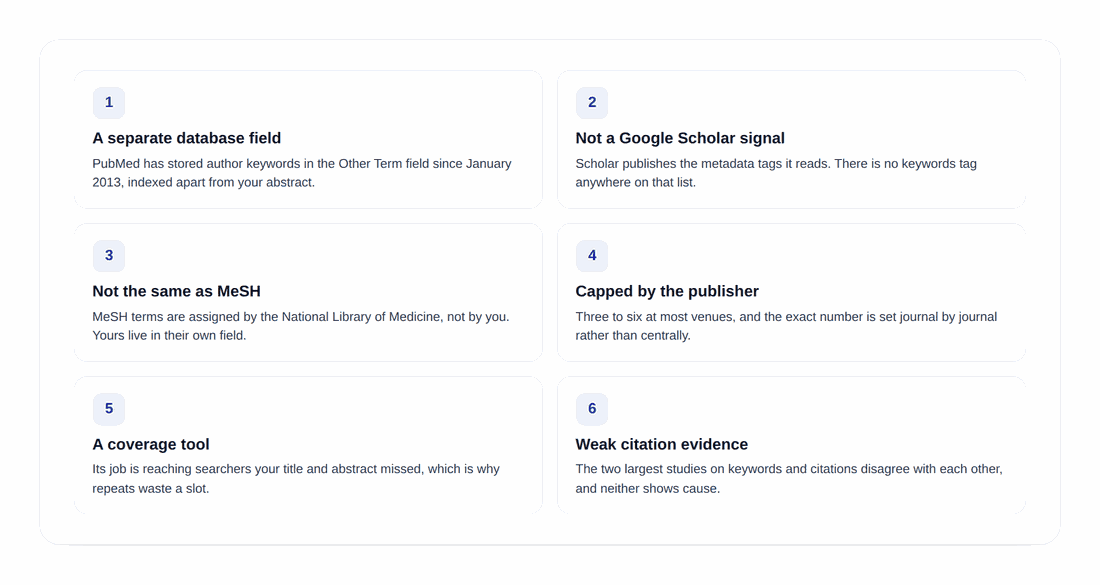Screen dimensions: 1100x585
Task: Select heading 'A coverage tool'
Action: coord(151,444)
